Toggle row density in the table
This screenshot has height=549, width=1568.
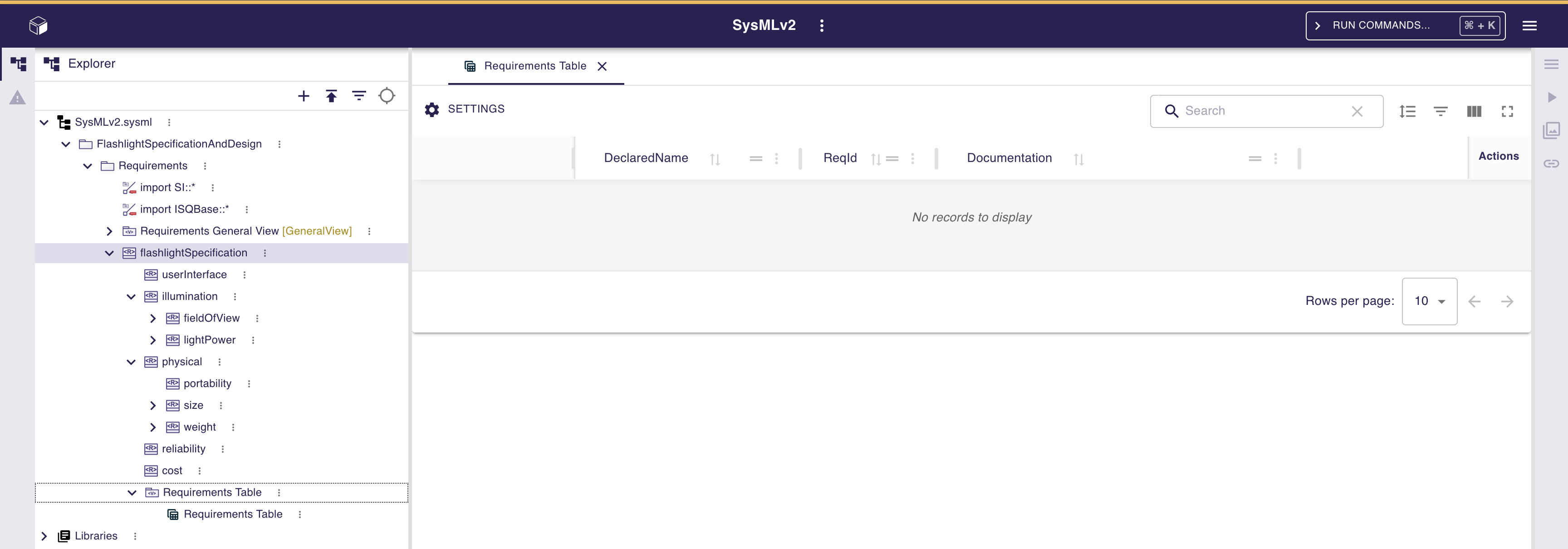(x=1407, y=111)
